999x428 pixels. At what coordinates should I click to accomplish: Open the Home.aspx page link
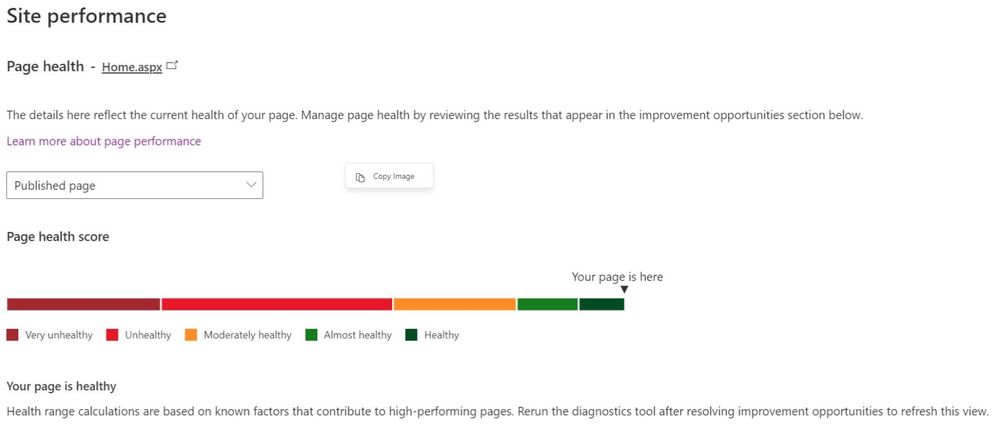(132, 67)
